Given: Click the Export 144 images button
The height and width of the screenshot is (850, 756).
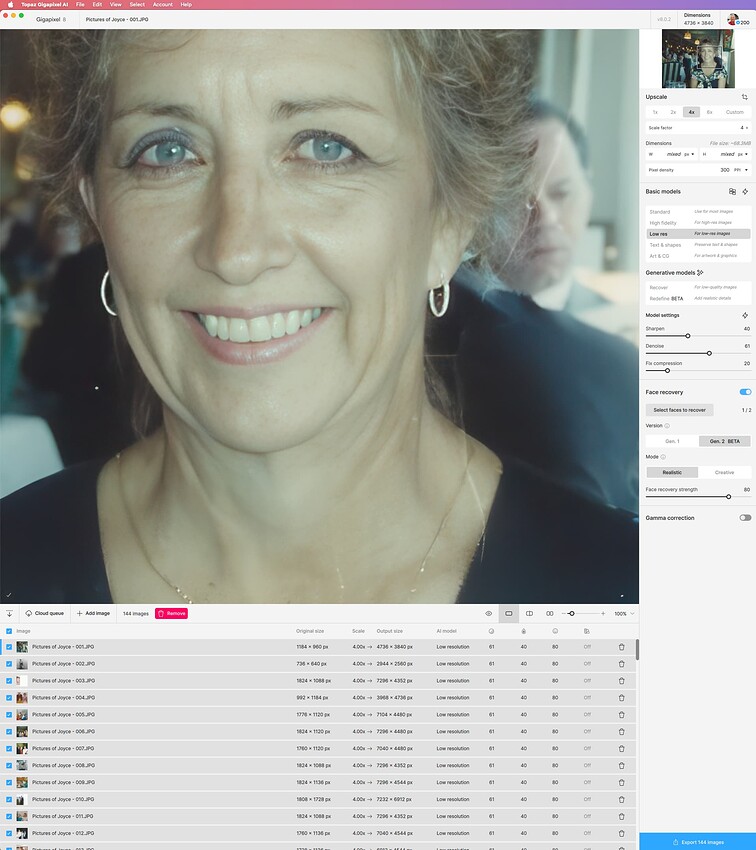Looking at the screenshot, I should point(697,842).
